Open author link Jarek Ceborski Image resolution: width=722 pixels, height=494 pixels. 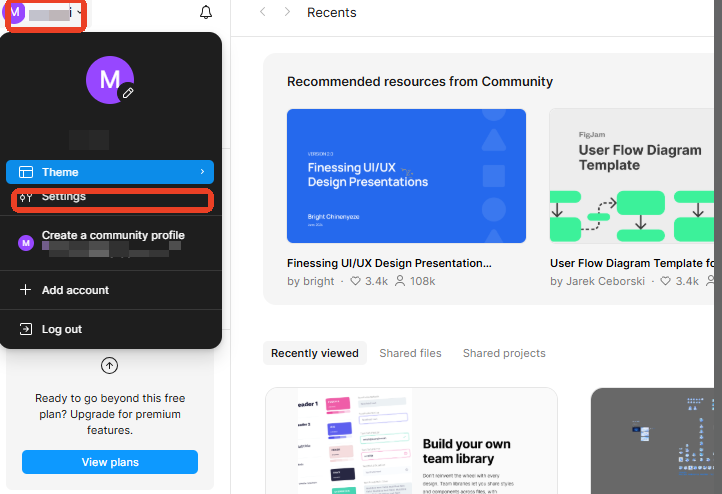coord(605,281)
